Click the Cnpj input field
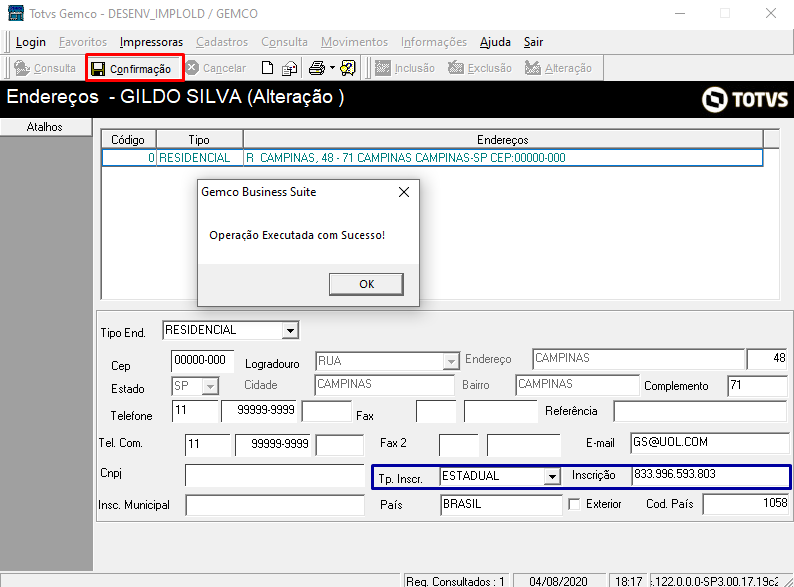 click(x=274, y=475)
